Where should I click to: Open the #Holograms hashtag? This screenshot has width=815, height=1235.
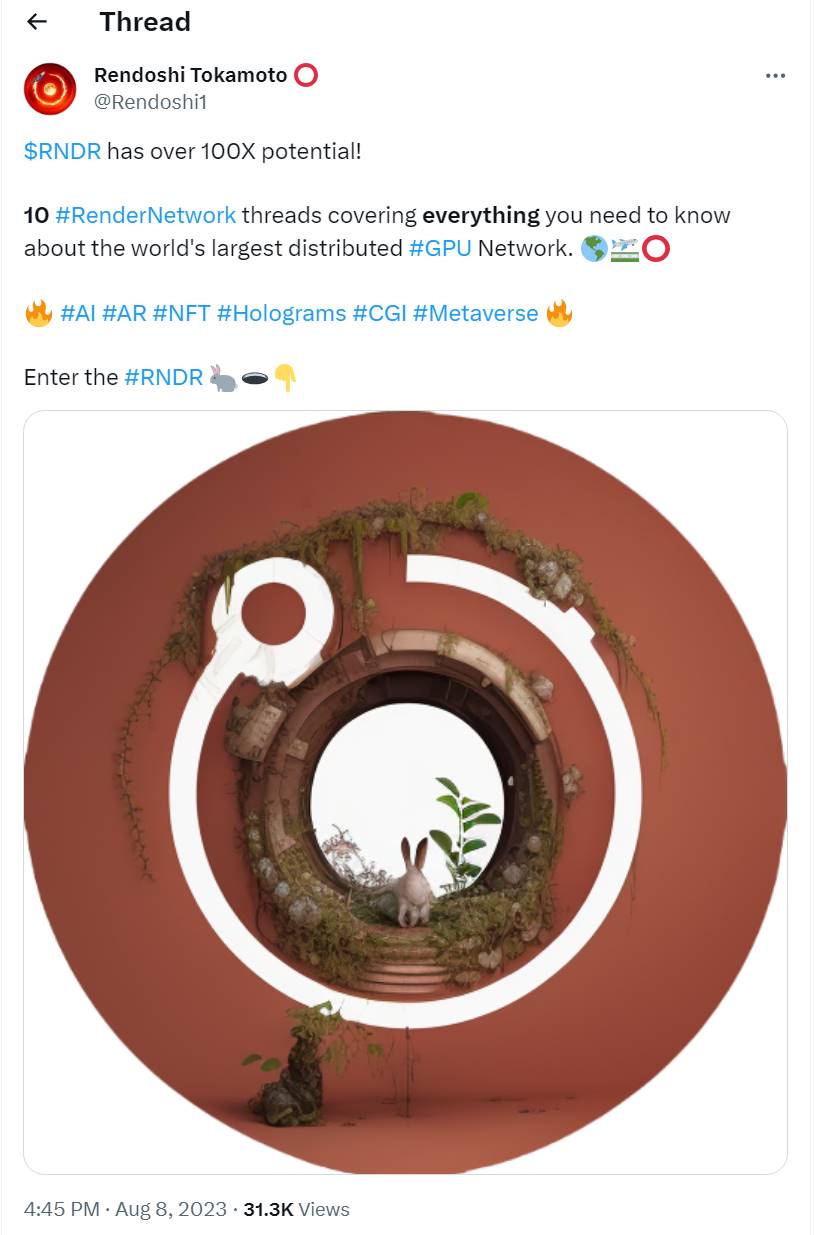(x=281, y=313)
